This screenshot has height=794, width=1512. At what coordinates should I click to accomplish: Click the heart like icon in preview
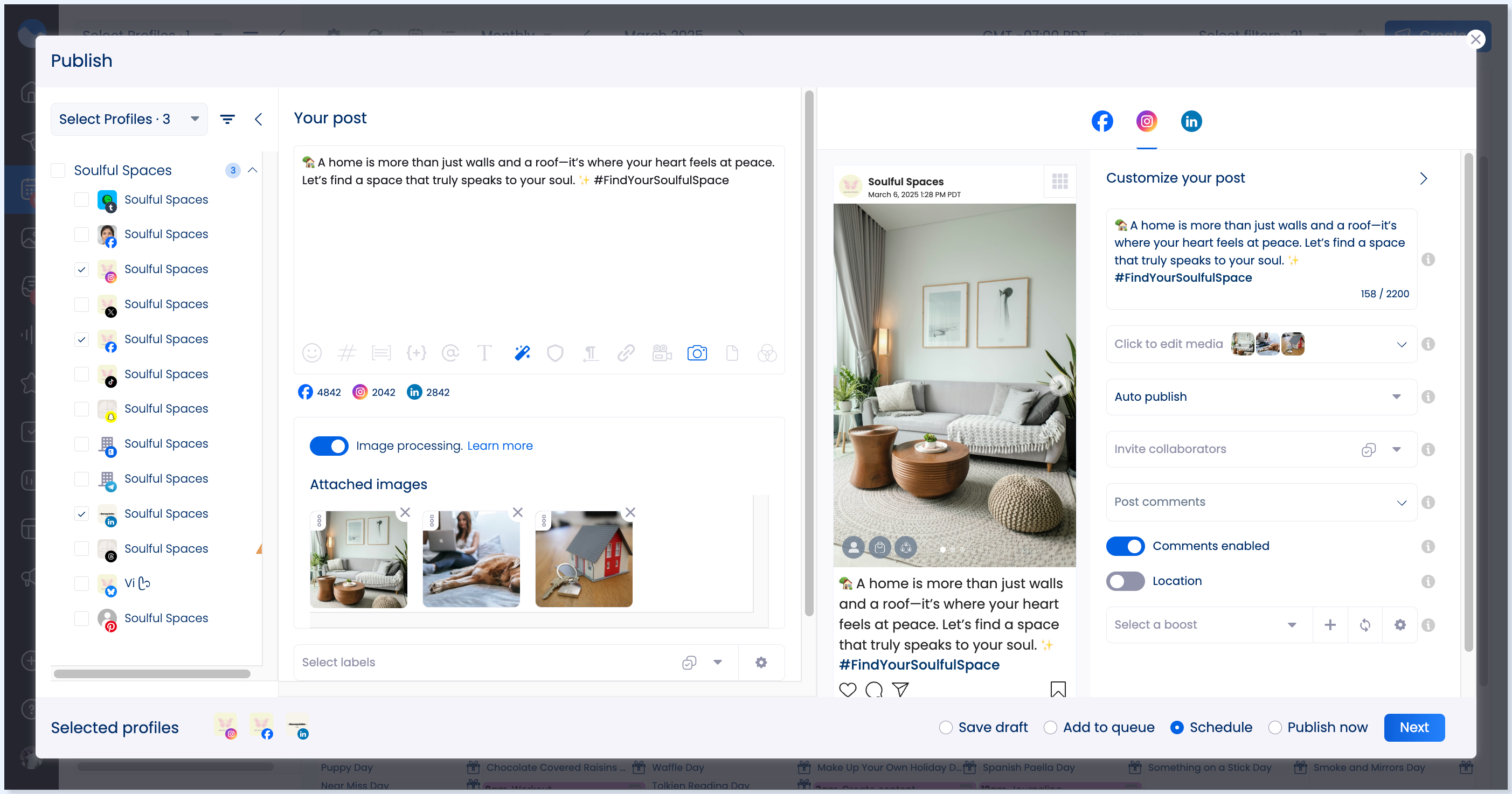(847, 689)
